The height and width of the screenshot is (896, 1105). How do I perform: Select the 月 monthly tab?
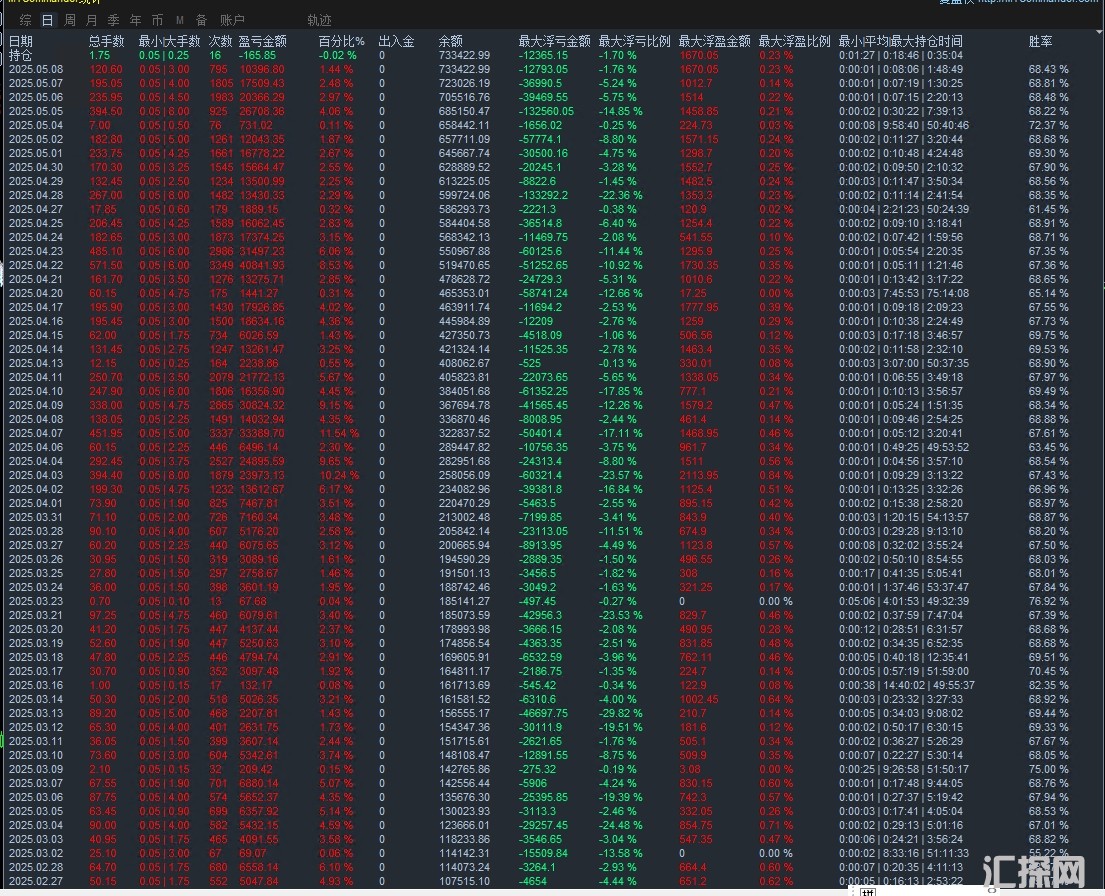click(91, 20)
